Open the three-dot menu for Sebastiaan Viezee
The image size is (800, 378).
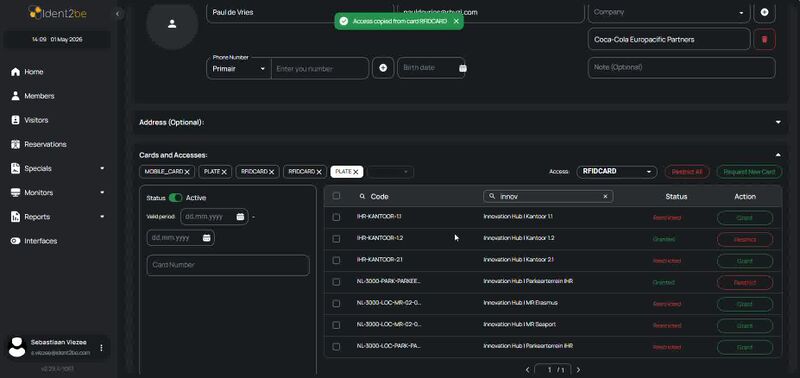(x=101, y=347)
